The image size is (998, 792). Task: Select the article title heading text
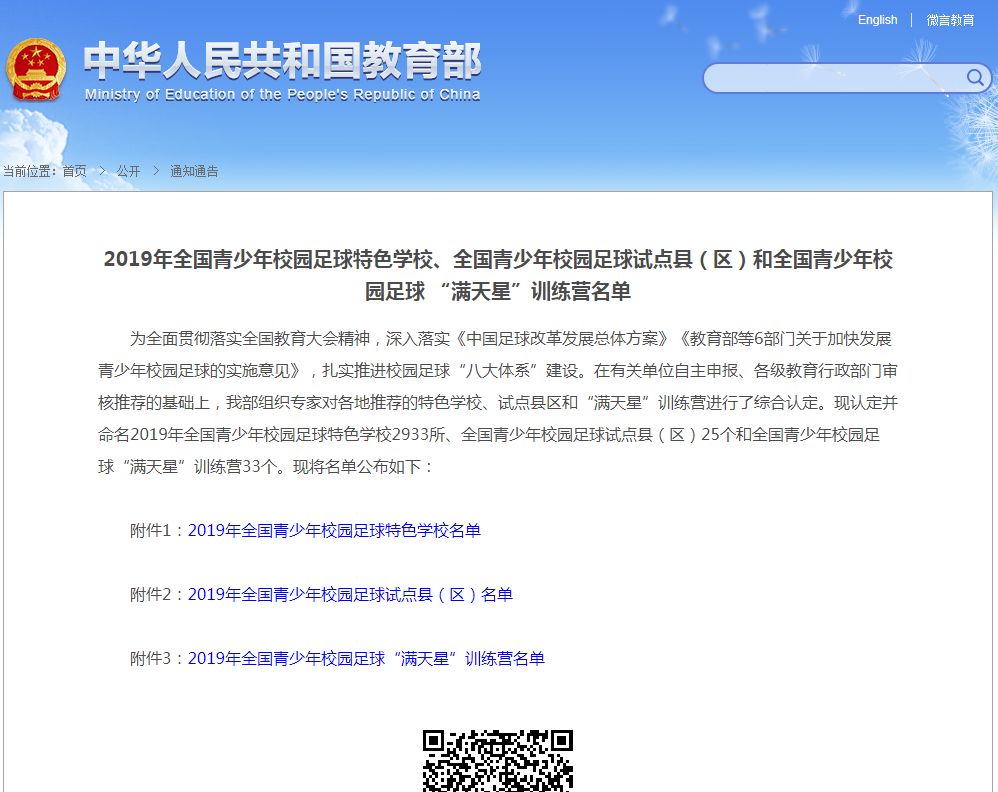[x=499, y=274]
